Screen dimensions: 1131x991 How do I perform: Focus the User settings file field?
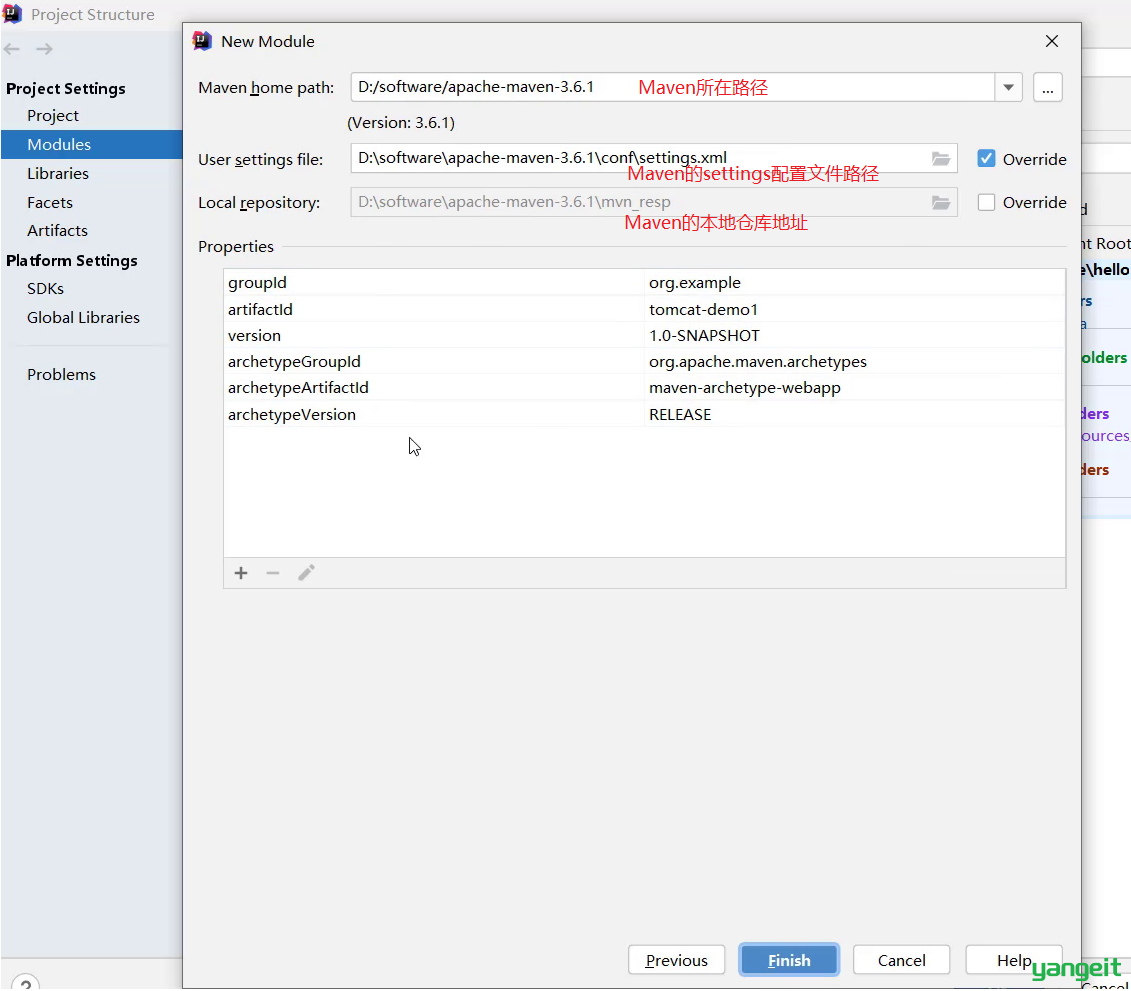653,159
